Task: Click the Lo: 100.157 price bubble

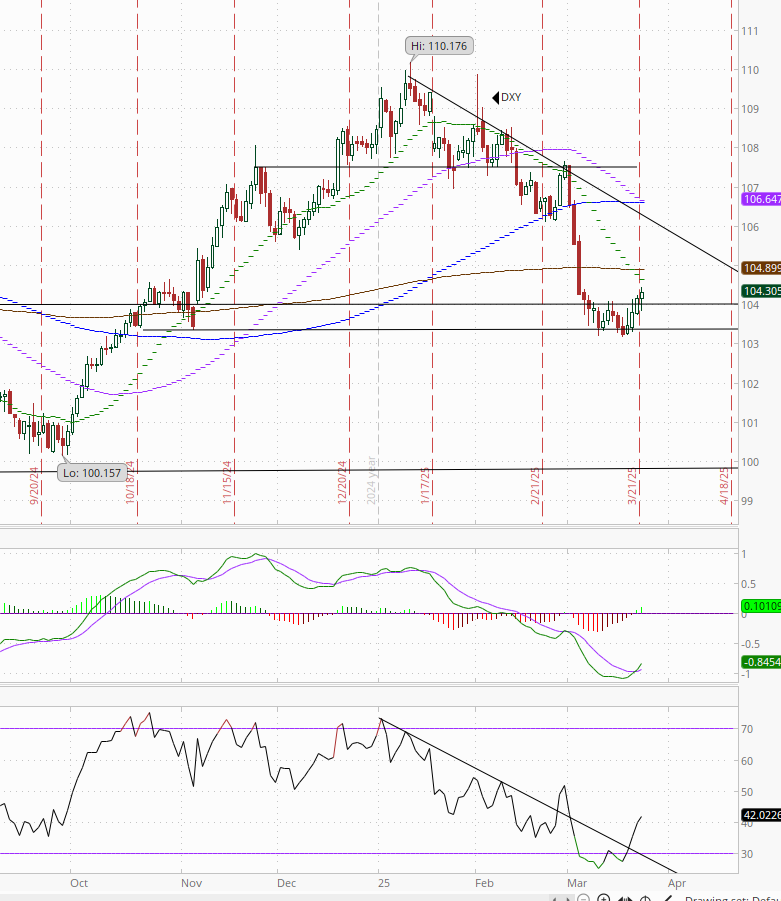Action: (92, 473)
